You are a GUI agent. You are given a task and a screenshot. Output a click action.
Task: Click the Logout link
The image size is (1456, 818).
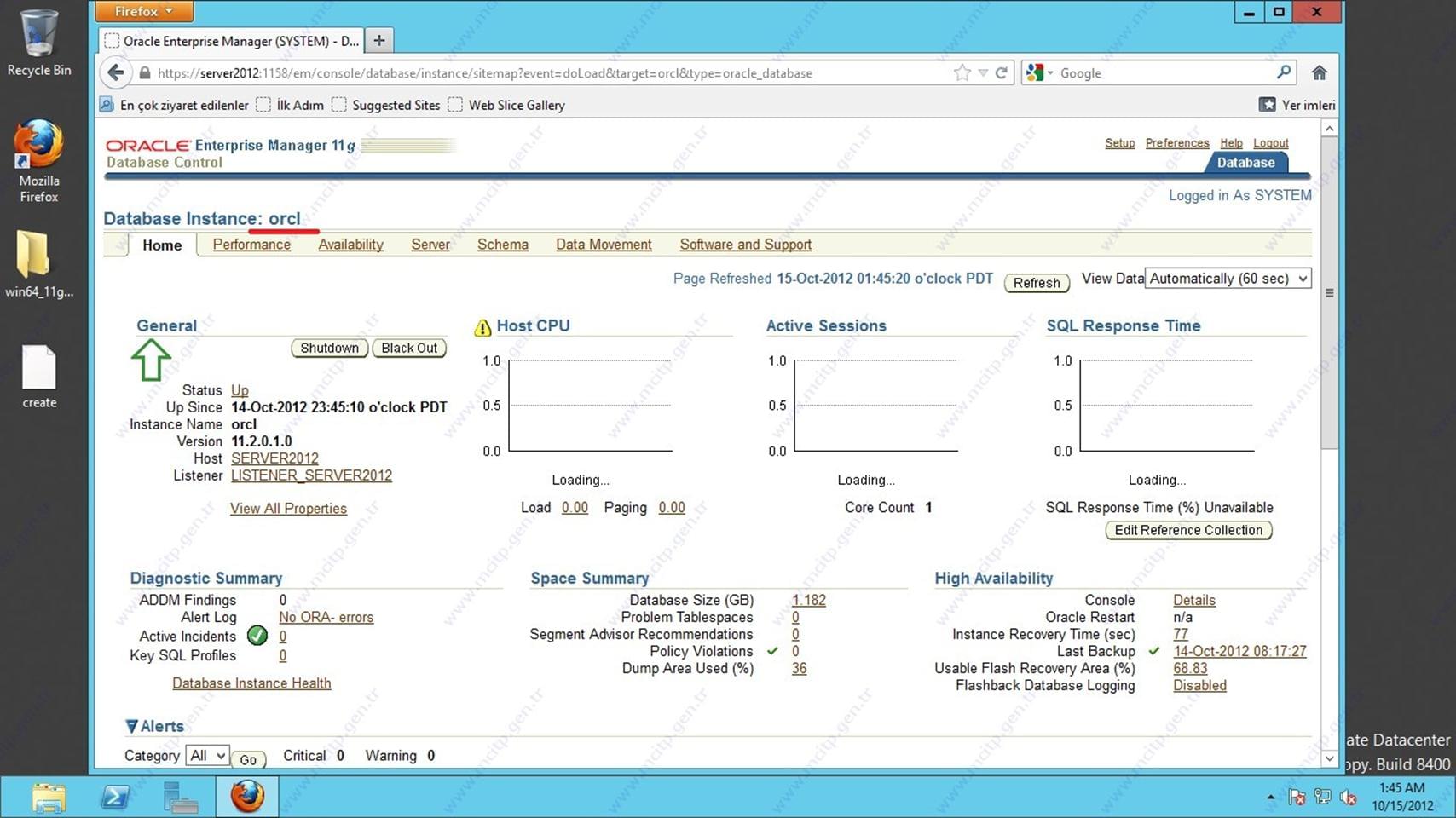[1271, 143]
